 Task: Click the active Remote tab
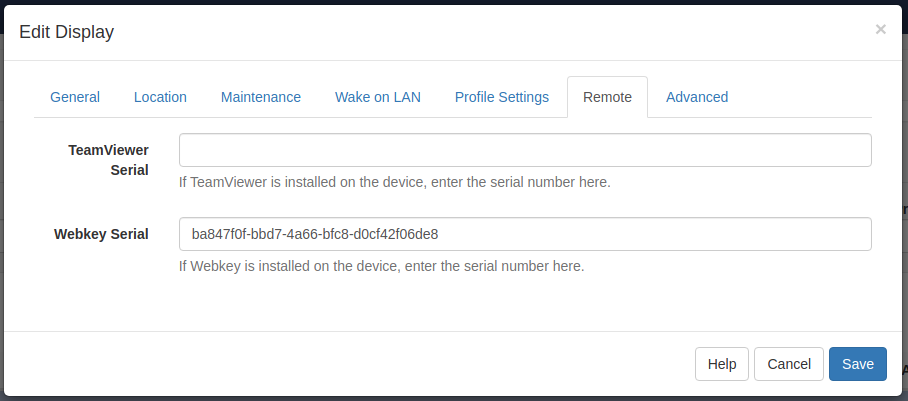pos(607,97)
